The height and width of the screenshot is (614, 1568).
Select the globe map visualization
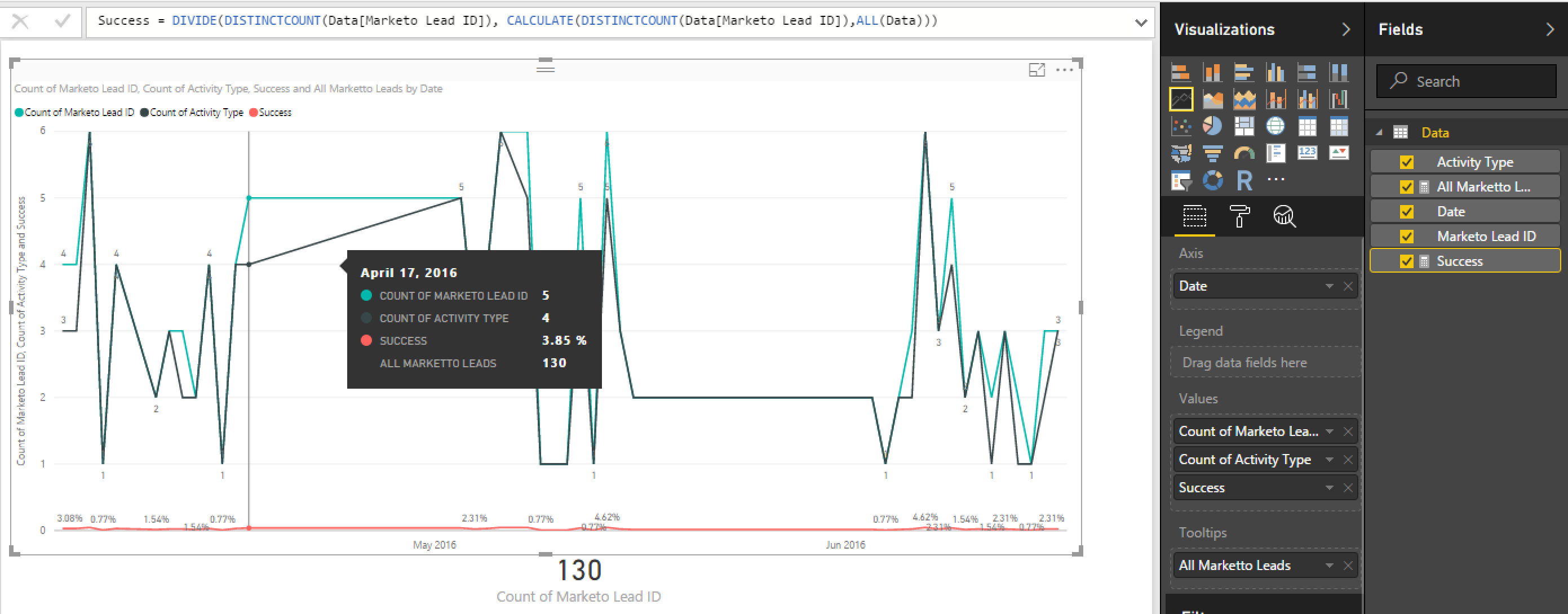pos(1275,126)
